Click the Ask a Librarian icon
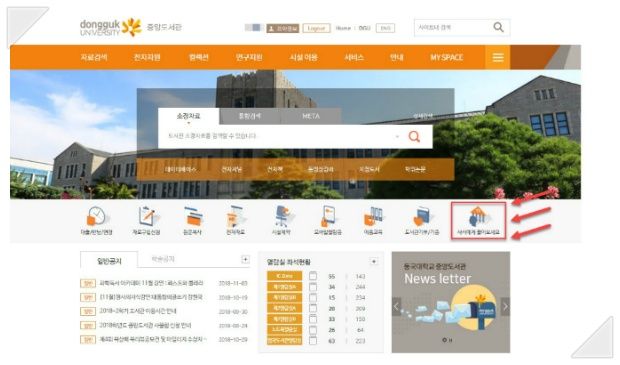Image resolution: width=620 pixels, height=365 pixels. [478, 217]
